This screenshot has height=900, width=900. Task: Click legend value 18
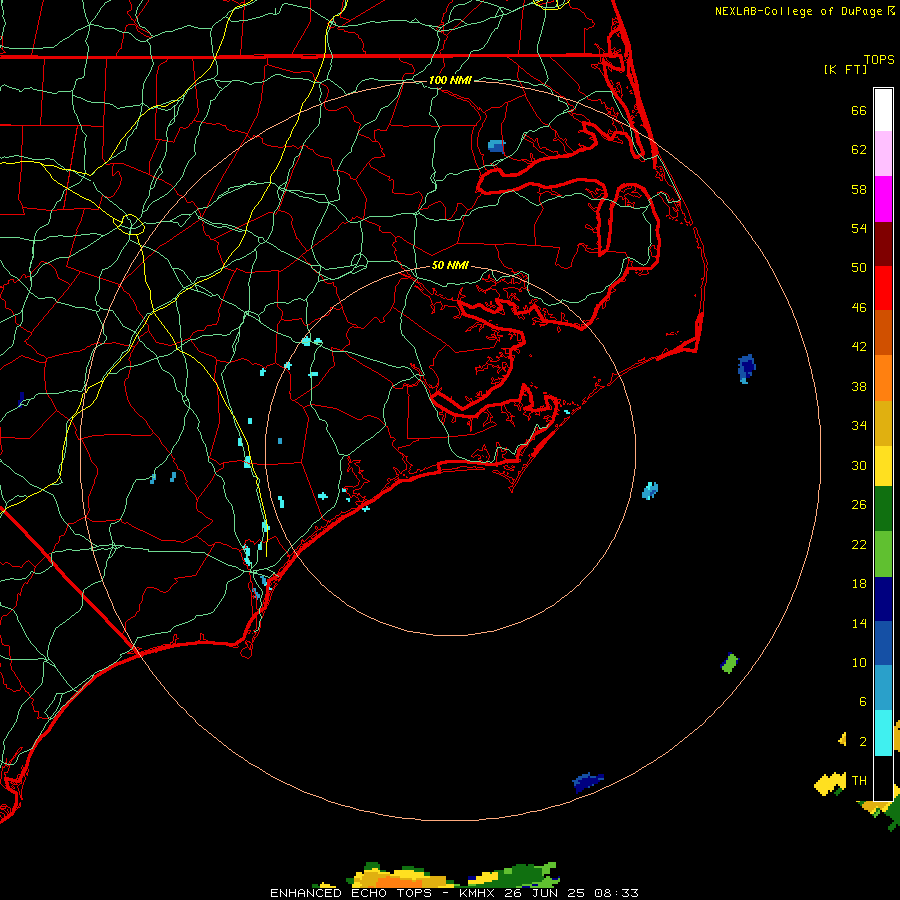click(859, 584)
